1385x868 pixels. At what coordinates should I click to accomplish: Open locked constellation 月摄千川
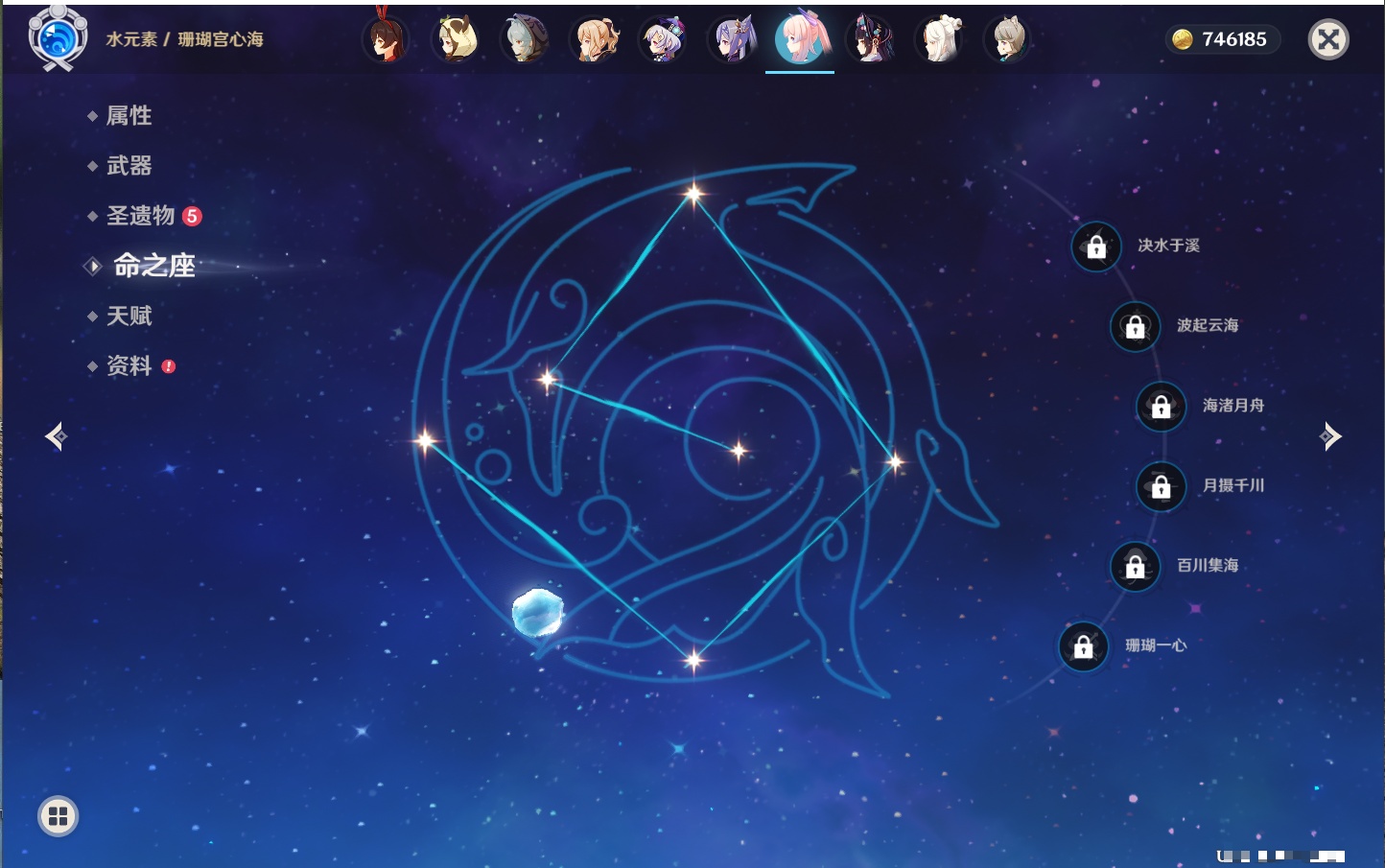1161,486
